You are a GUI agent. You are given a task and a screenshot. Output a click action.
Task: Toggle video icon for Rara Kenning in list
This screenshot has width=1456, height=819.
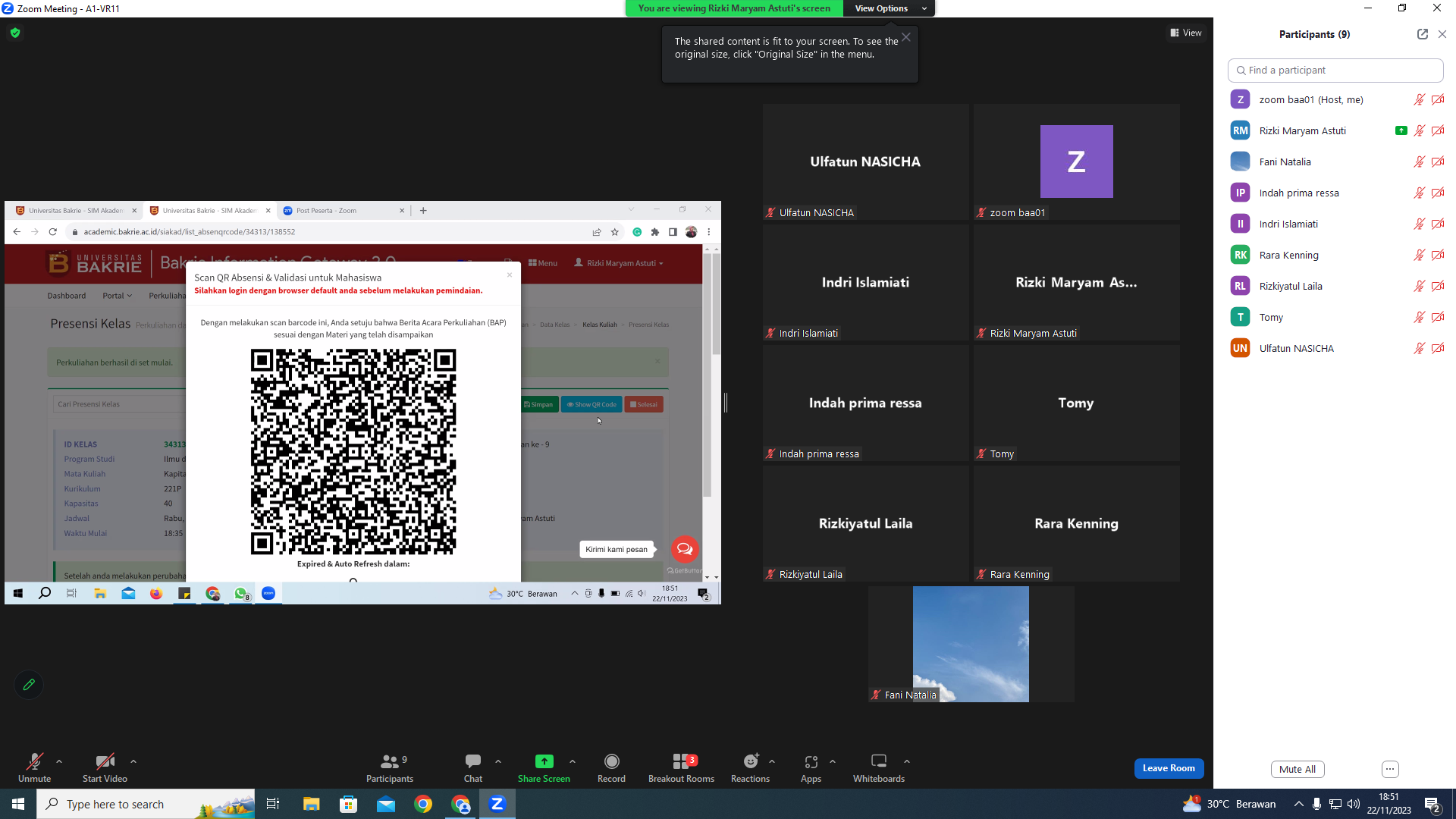point(1438,255)
